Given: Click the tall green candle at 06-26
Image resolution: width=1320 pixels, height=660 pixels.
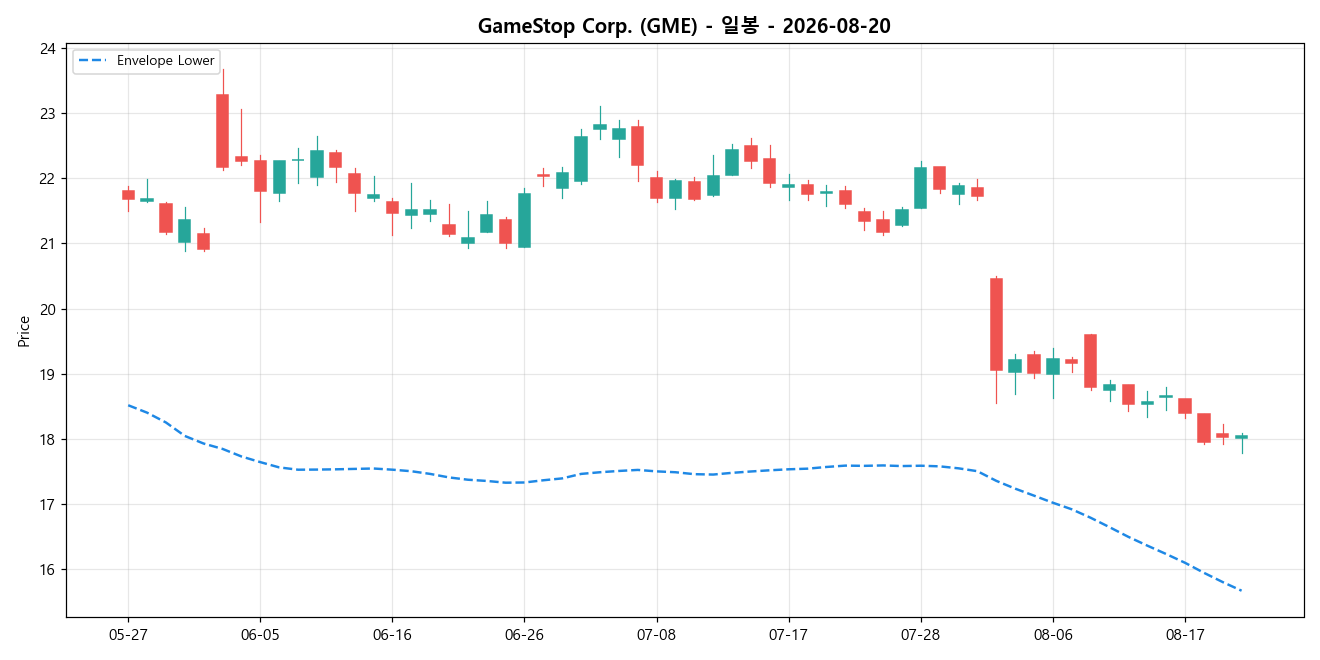Looking at the screenshot, I should (524, 220).
